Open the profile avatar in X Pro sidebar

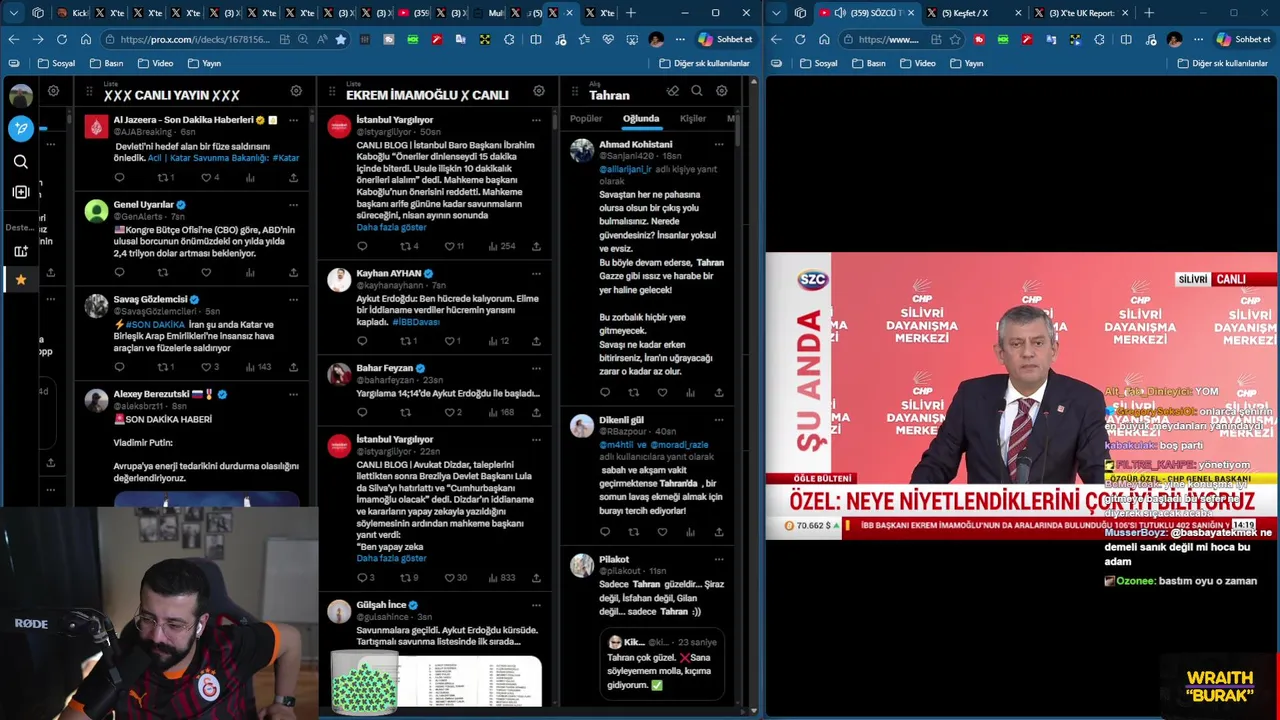tap(21, 96)
